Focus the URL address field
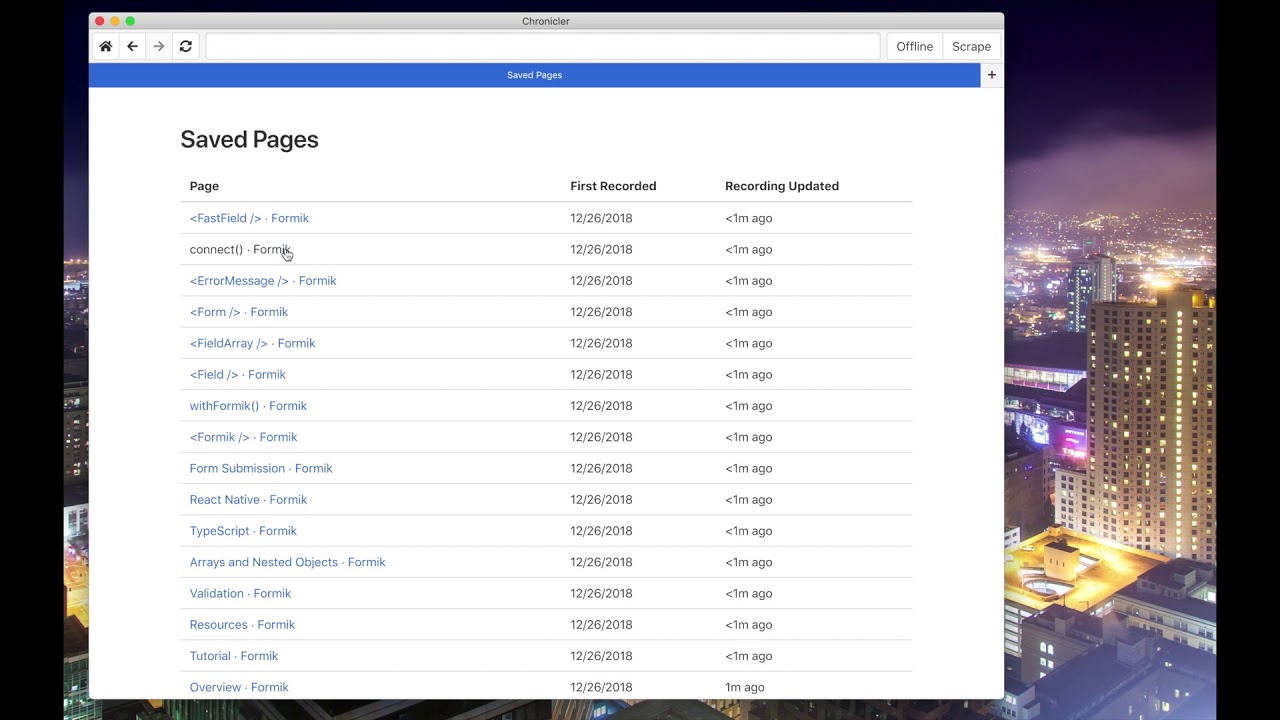This screenshot has width=1280, height=720. pyautogui.click(x=543, y=47)
